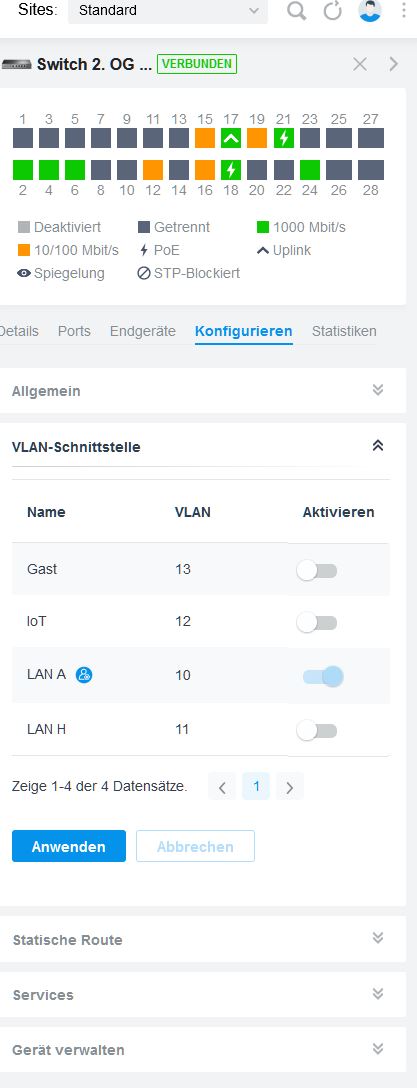417x1088 pixels.
Task: Click the next device arrow beside close
Action: point(394,65)
